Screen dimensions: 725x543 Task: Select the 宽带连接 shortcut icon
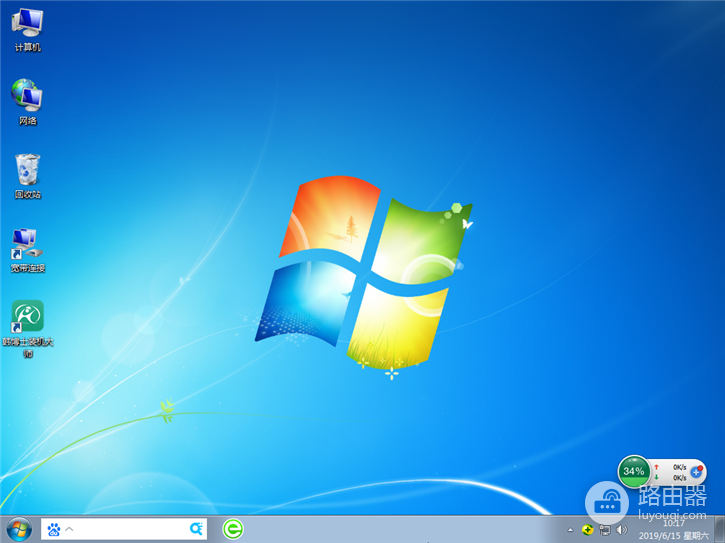tap(28, 250)
